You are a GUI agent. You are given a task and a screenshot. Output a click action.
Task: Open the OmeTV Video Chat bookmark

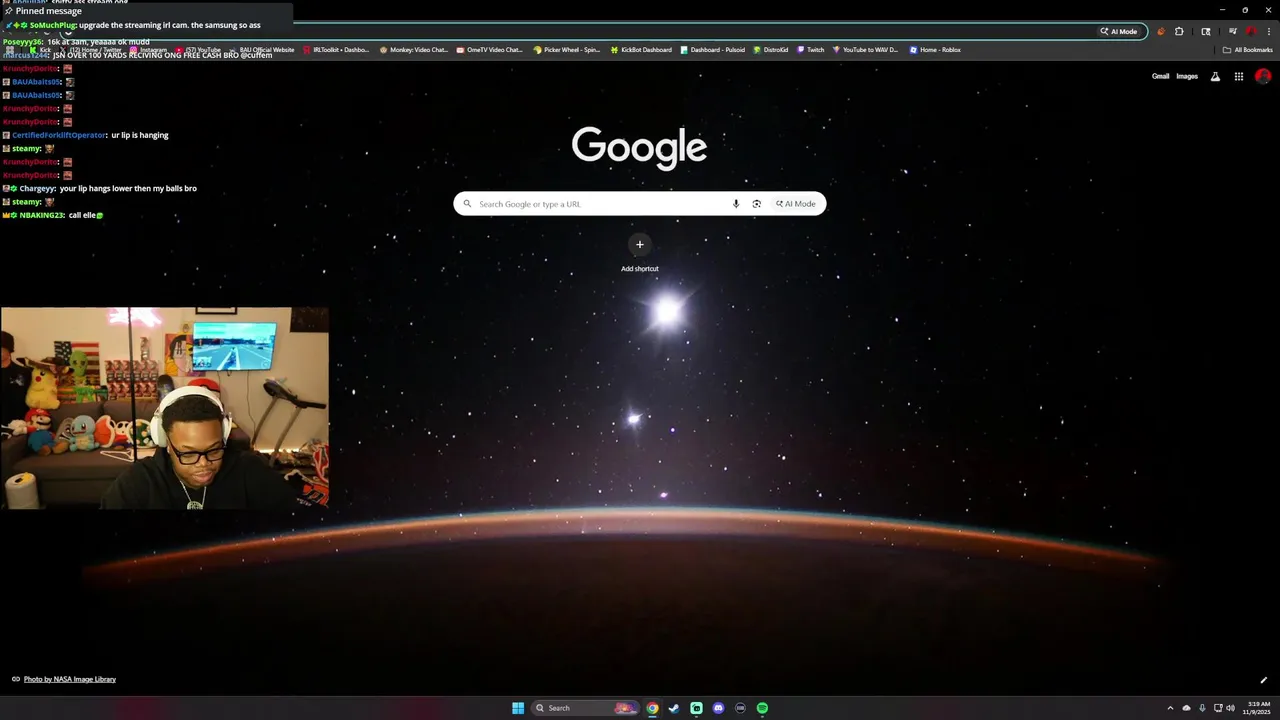[x=489, y=50]
